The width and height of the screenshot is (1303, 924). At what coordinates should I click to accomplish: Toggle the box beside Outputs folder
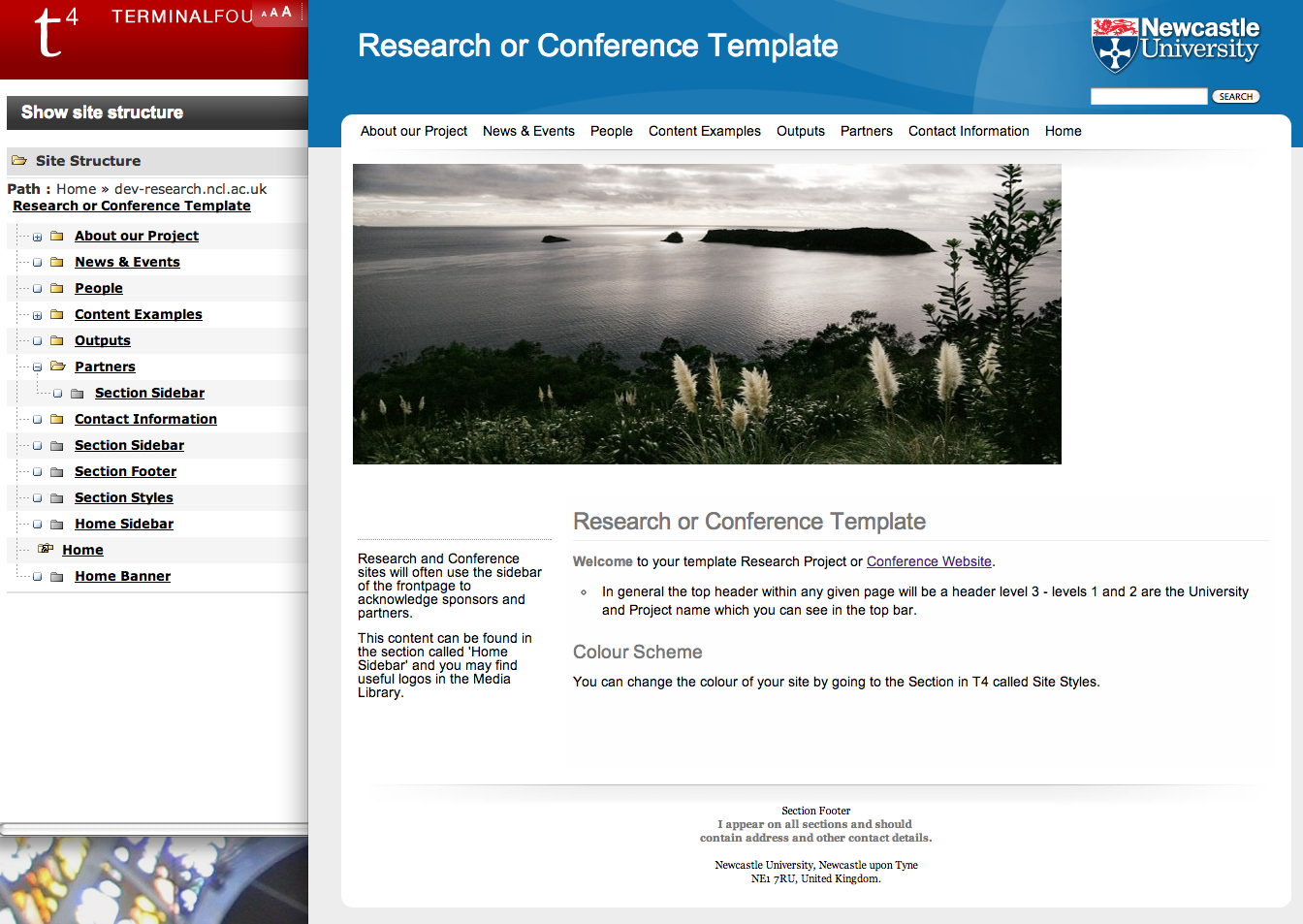pyautogui.click(x=37, y=341)
